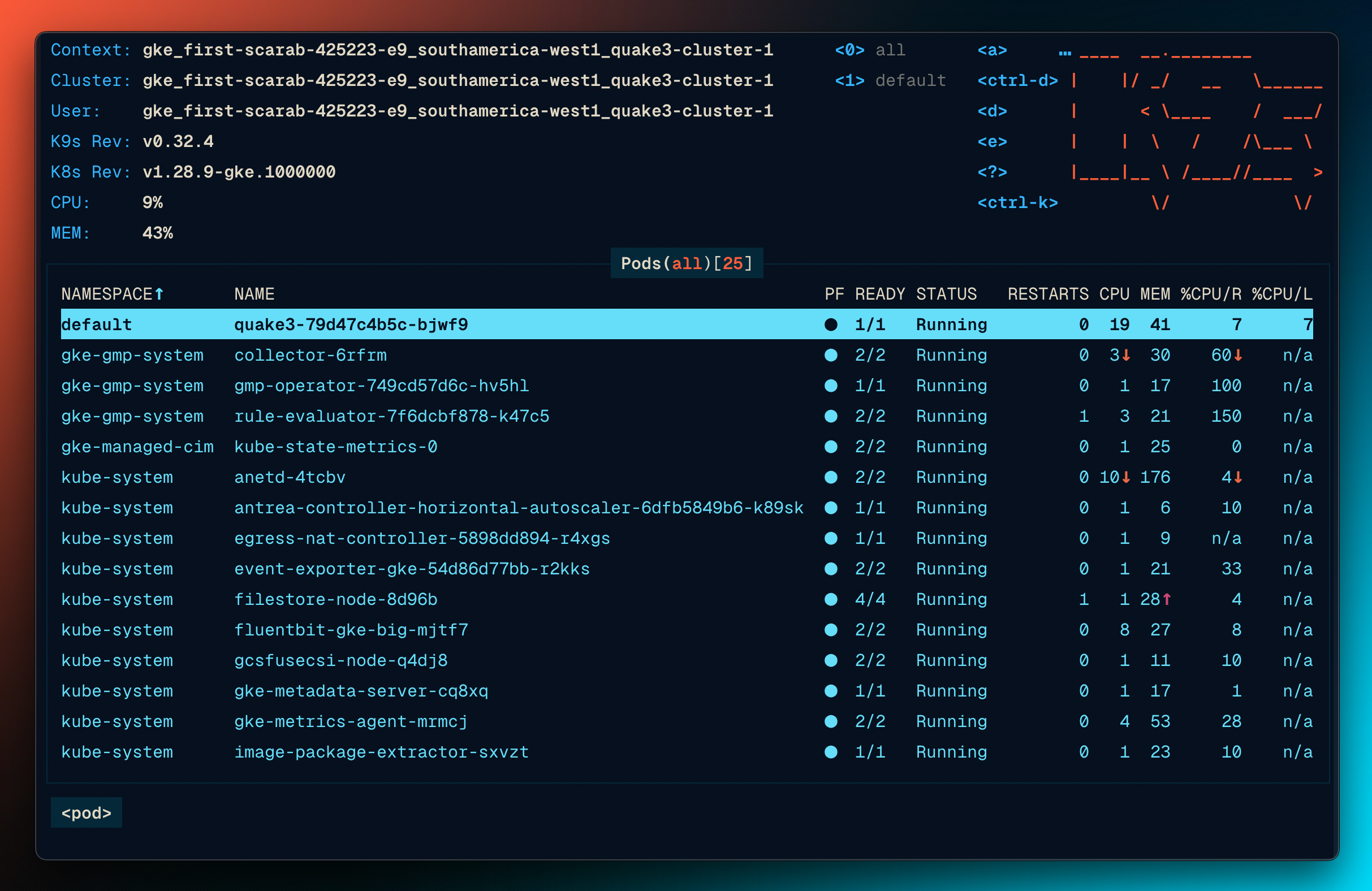Click the gke-metrics-agent-mrmcj pod
Image resolution: width=1372 pixels, height=891 pixels.
tap(351, 721)
